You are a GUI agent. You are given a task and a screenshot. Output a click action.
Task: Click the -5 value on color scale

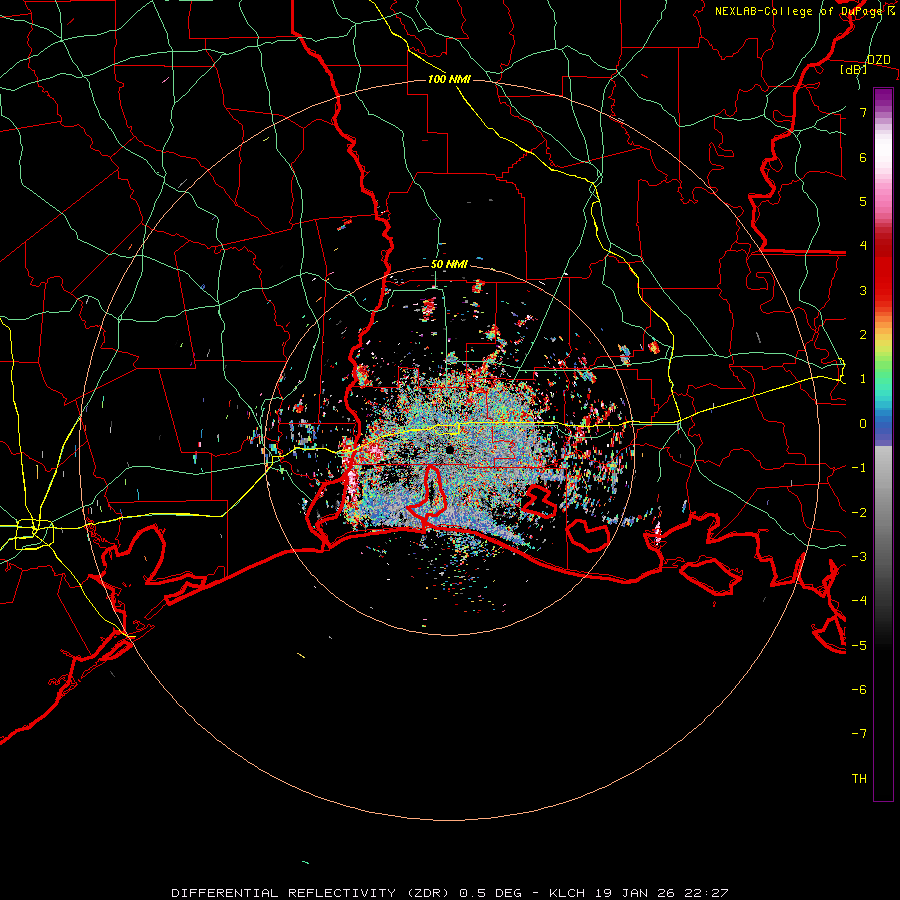tap(859, 646)
